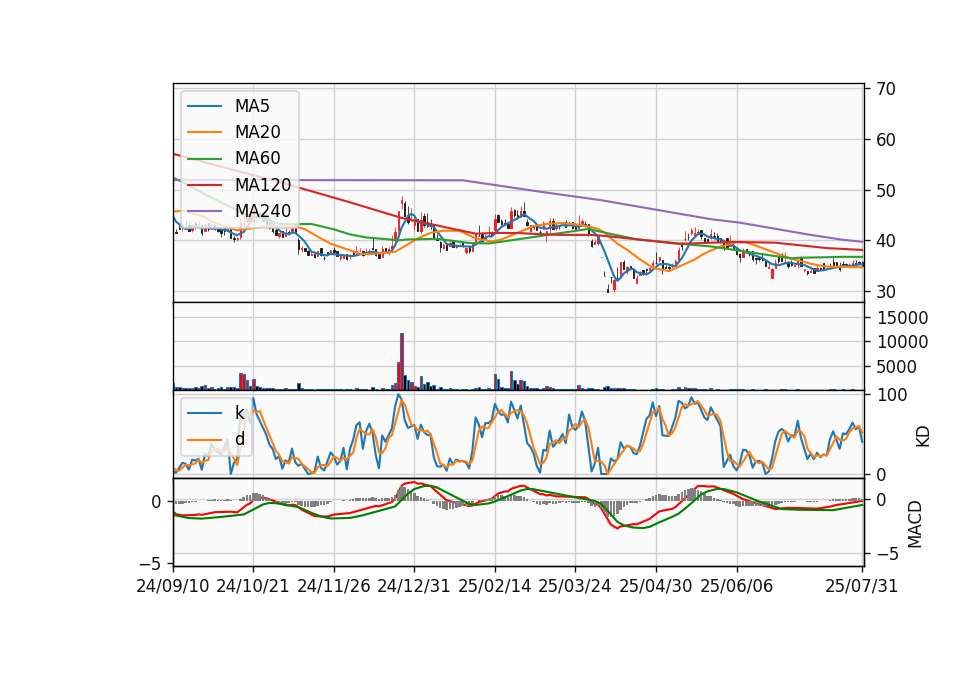Click the volume axis value 5000
Screen dimensions: 960x690
pyautogui.click(x=897, y=367)
